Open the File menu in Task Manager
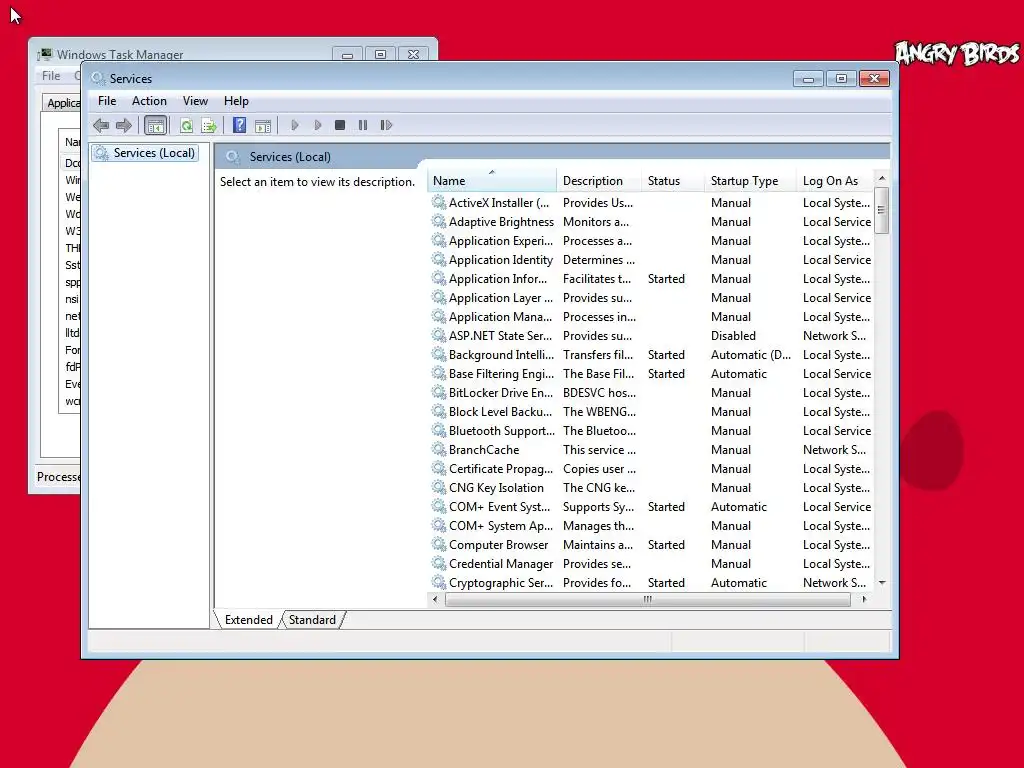The image size is (1024, 768). point(51,76)
